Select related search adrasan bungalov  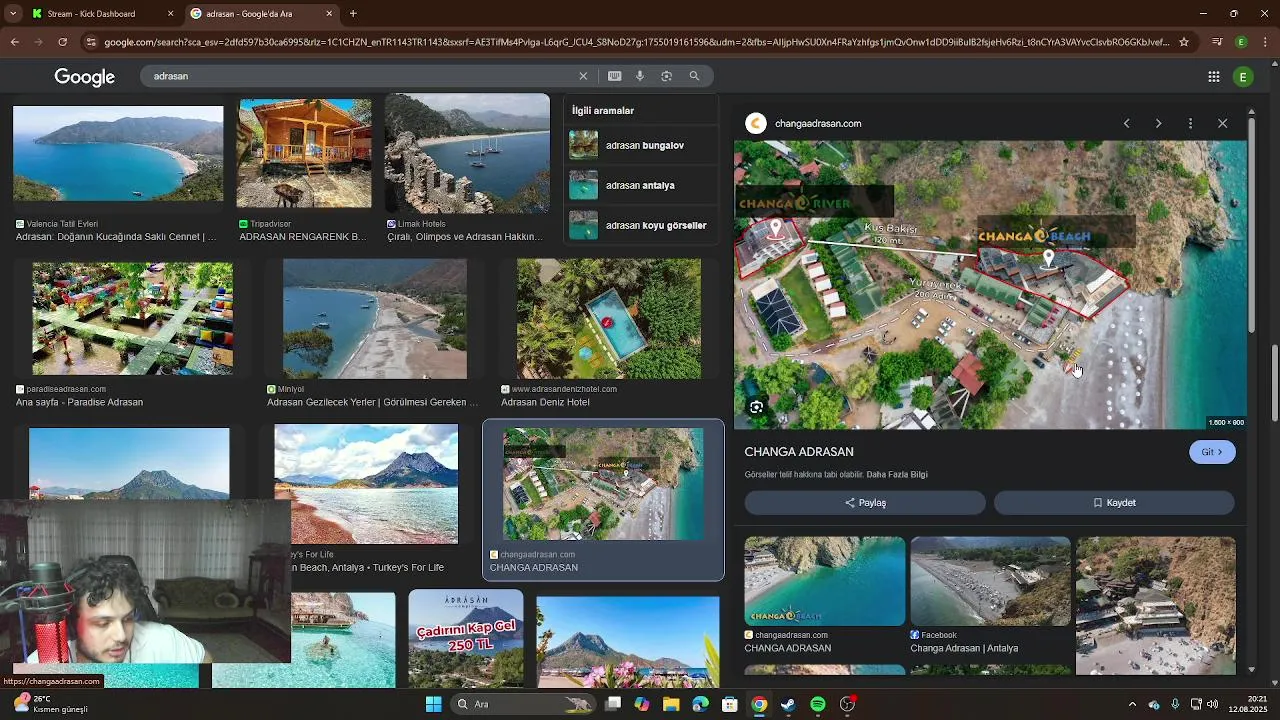point(640,145)
